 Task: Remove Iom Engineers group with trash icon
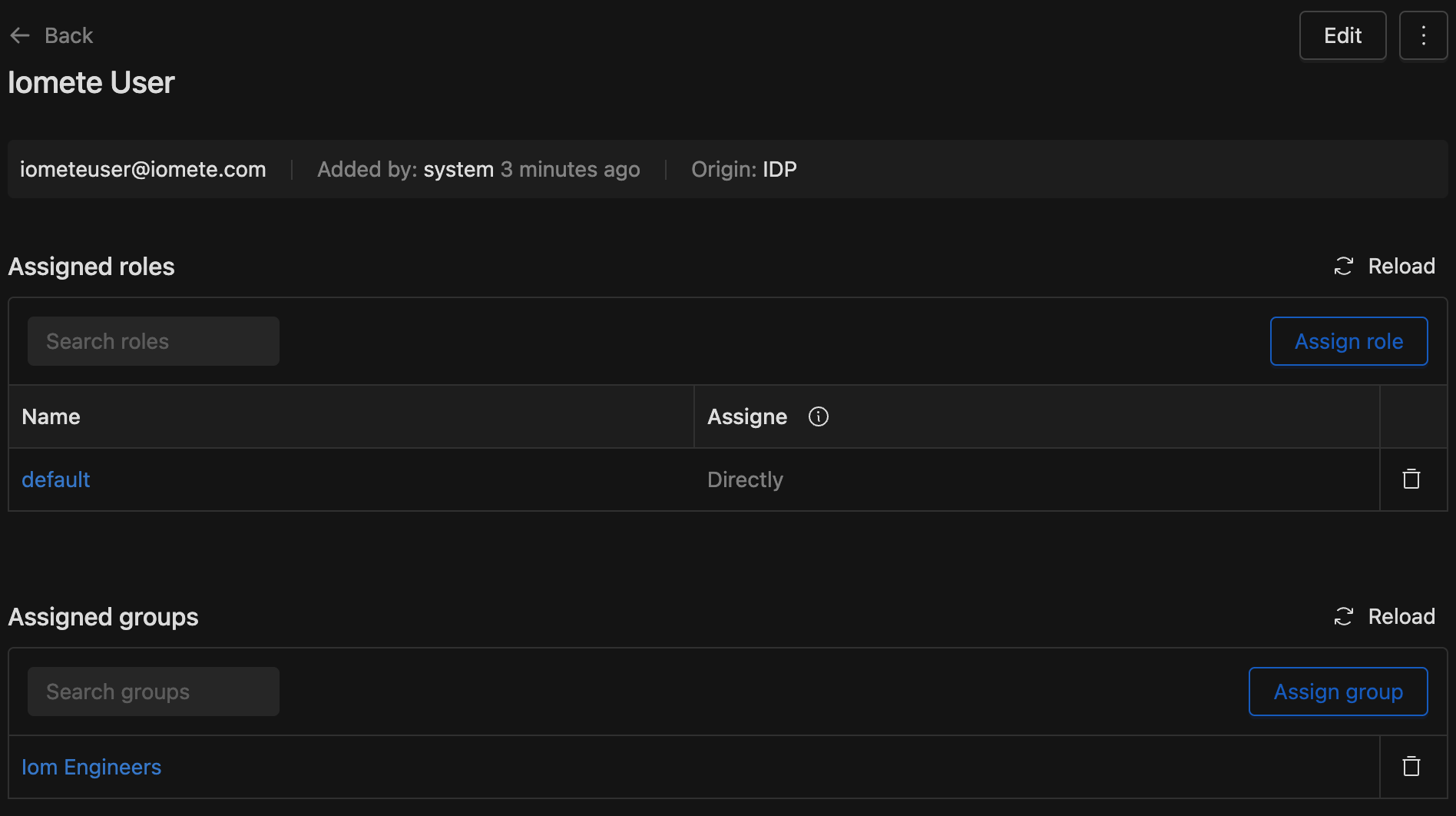point(1411,767)
